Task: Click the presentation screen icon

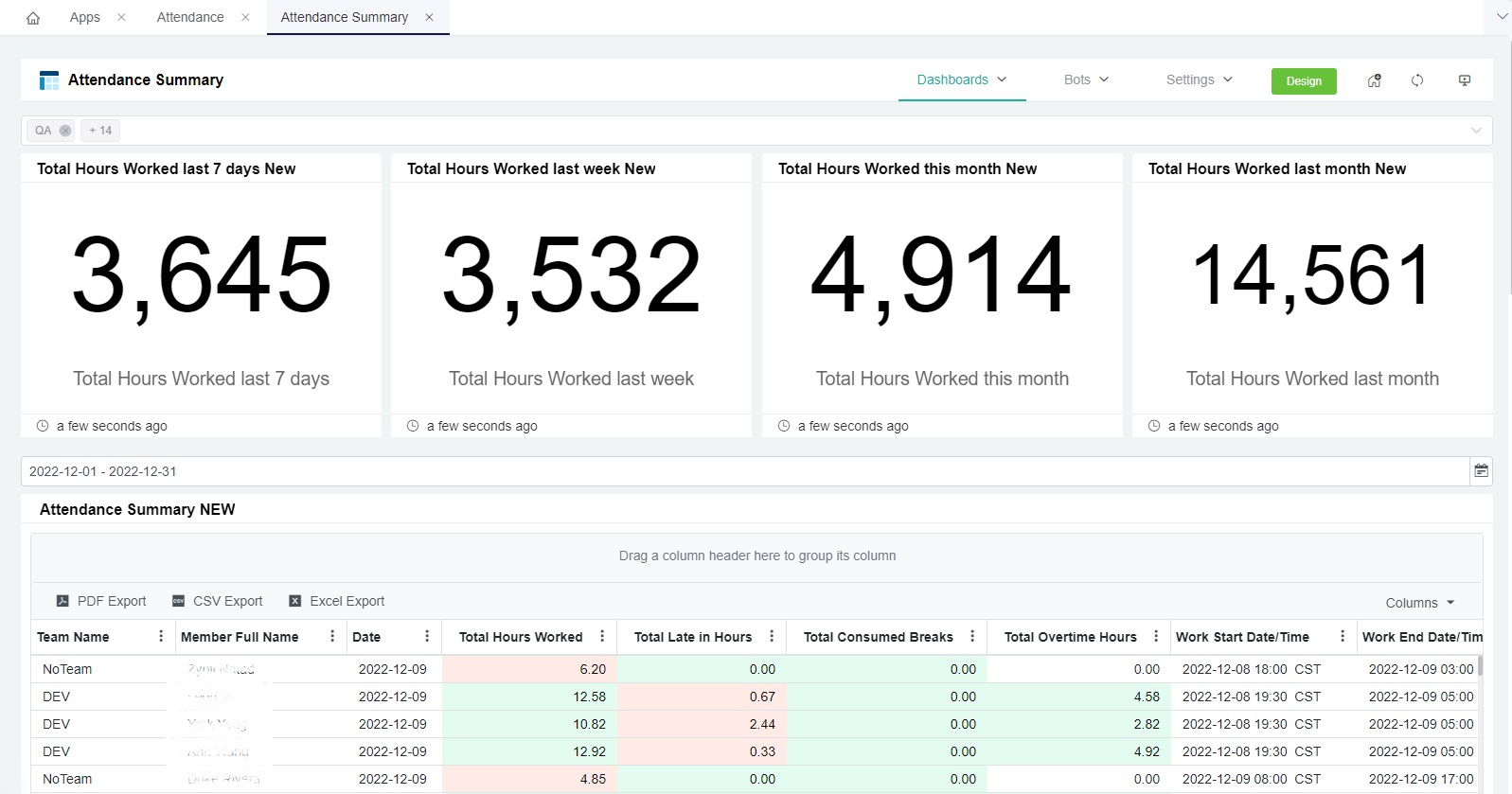Action: 1465,80
